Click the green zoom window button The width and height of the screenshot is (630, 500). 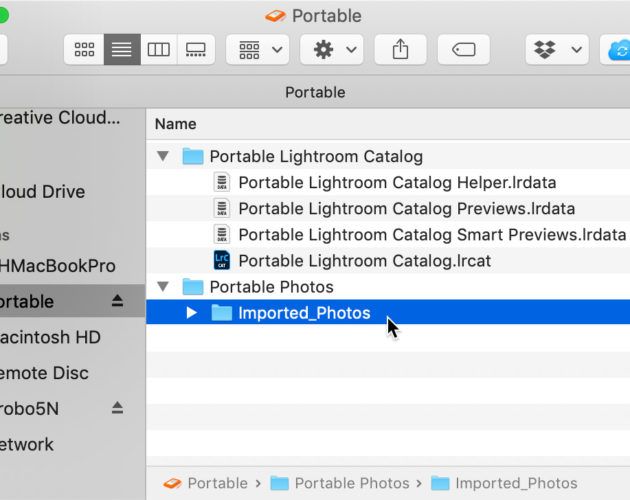coord(3,16)
